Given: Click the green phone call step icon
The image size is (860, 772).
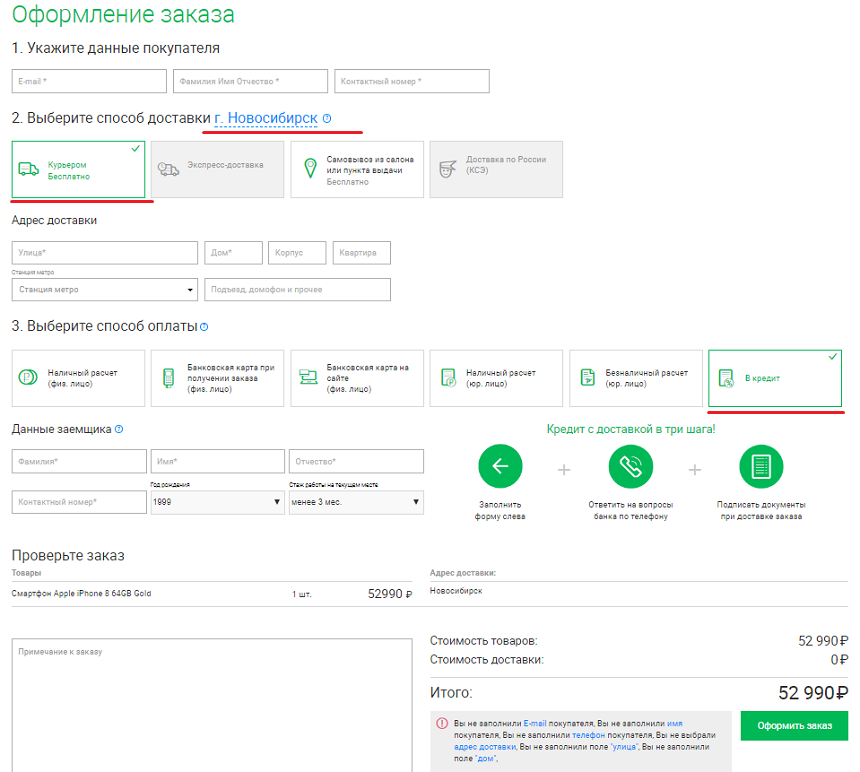Looking at the screenshot, I should (630, 466).
